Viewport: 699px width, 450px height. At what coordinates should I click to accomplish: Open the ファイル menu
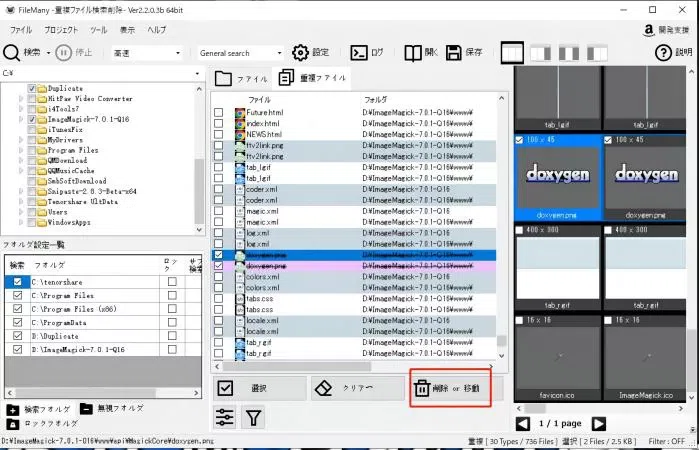[x=21, y=30]
